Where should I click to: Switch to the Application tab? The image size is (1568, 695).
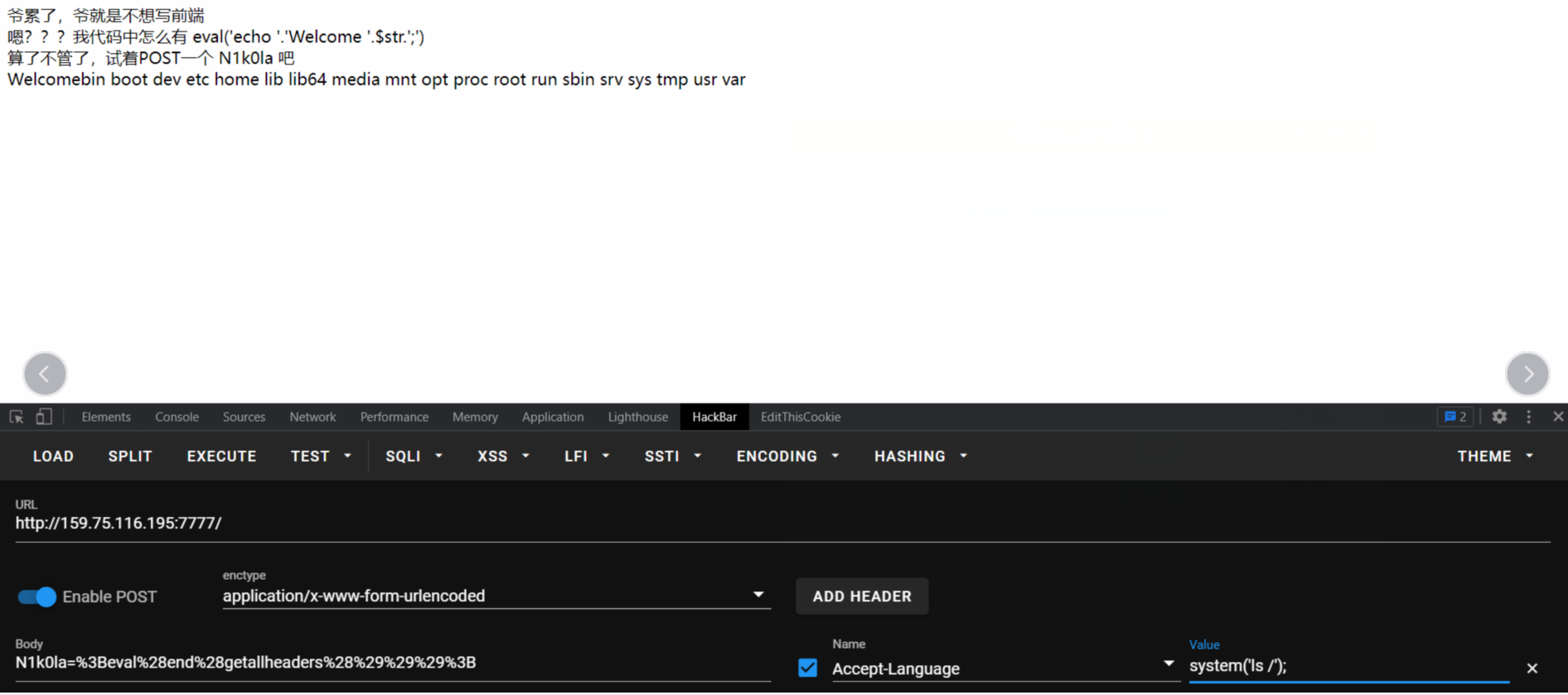click(x=553, y=417)
